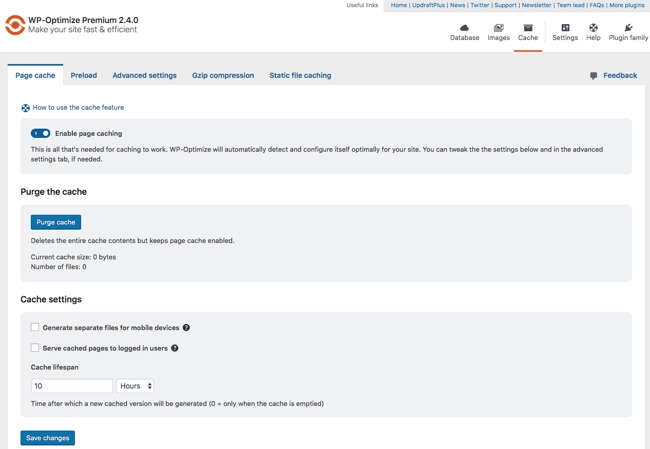Viewport: 650px width, 449px height.
Task: Open the Help lifebuoy icon
Action: click(x=593, y=28)
